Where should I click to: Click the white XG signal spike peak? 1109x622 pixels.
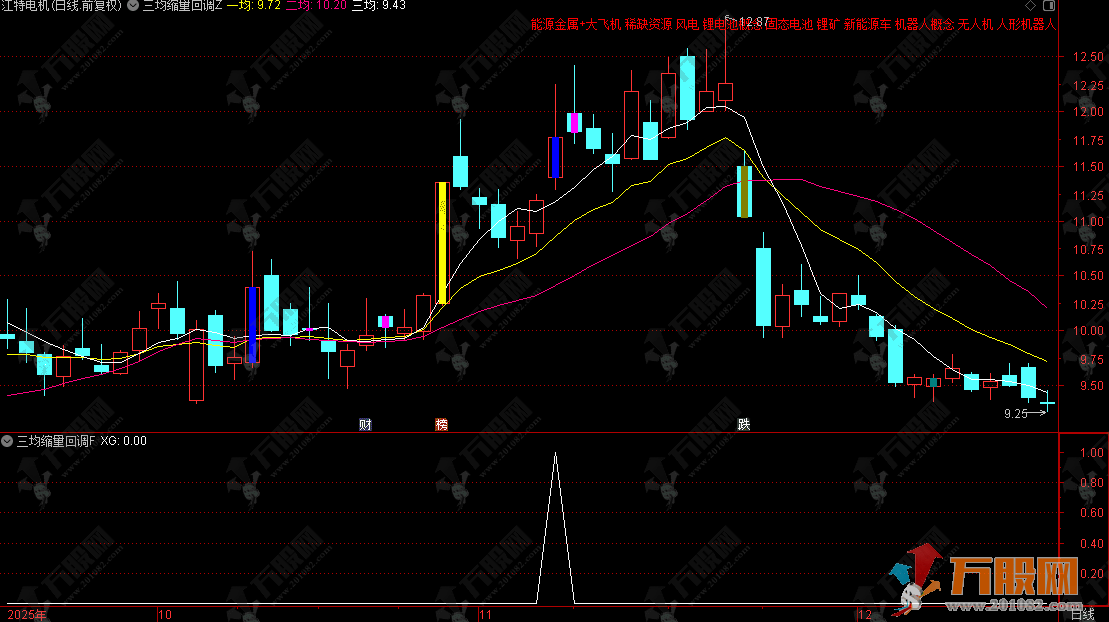point(556,453)
